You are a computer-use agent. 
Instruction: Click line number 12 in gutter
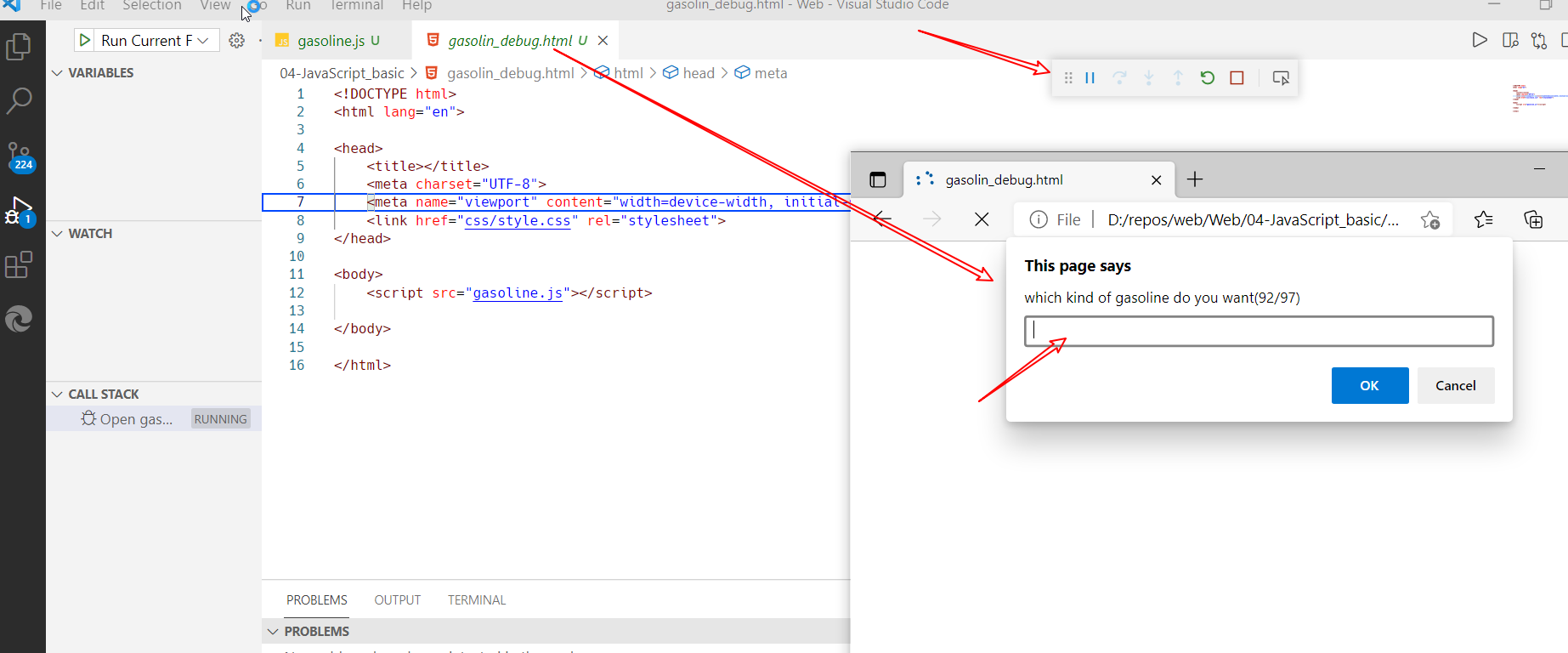click(296, 293)
